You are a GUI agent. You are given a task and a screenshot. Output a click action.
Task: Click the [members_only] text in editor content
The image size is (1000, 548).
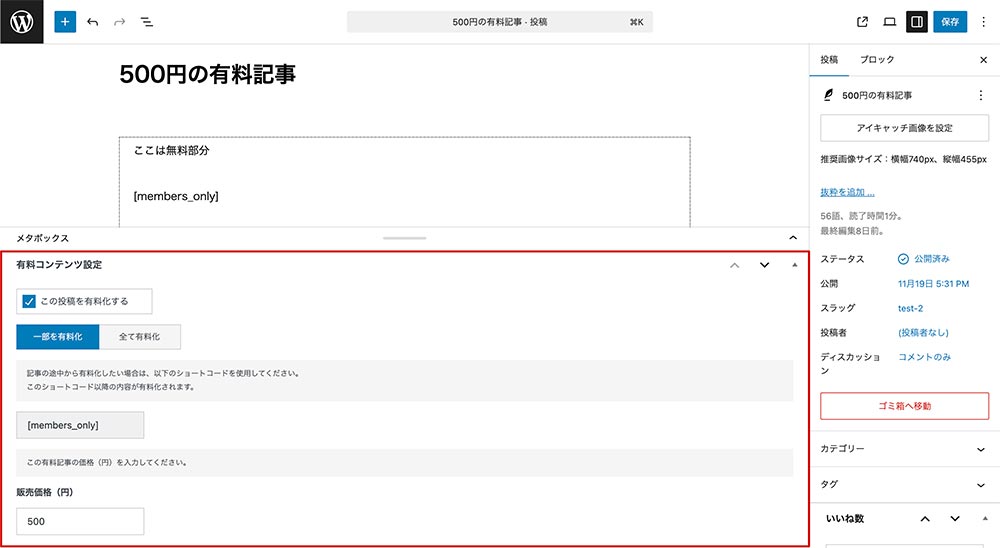[x=176, y=196]
